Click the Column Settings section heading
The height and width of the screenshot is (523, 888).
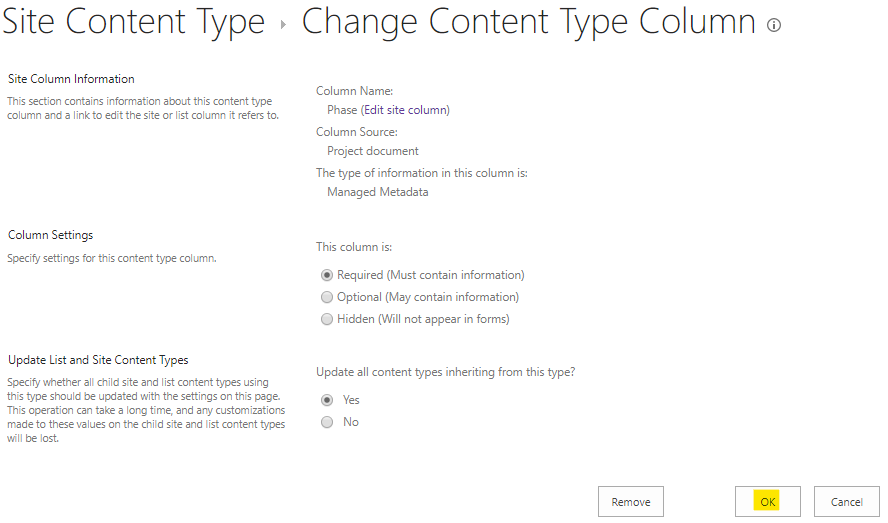click(50, 235)
